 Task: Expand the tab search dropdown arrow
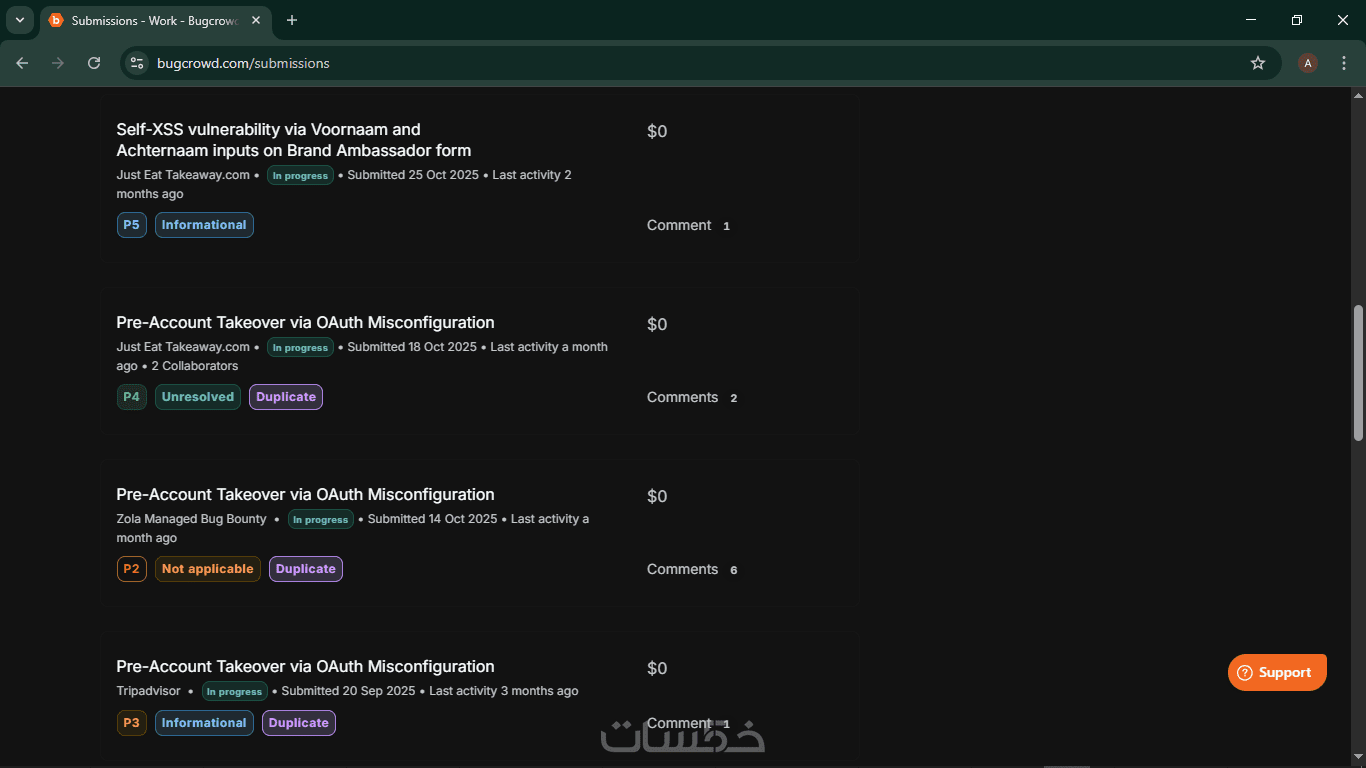pyautogui.click(x=19, y=20)
